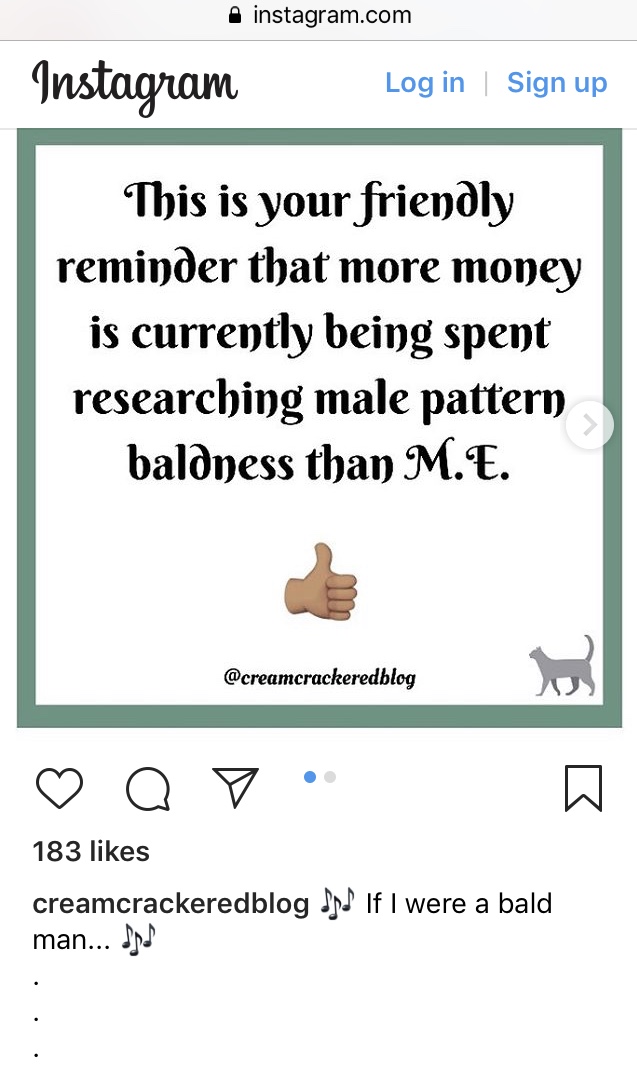The height and width of the screenshot is (1079, 637).
Task: Select the second grey carousel dot
Action: click(x=330, y=777)
